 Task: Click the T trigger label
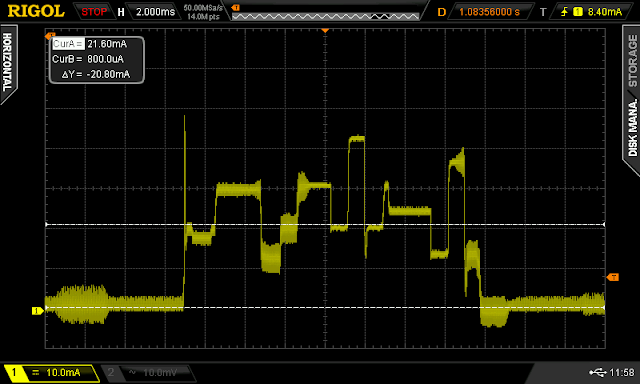(x=543, y=12)
